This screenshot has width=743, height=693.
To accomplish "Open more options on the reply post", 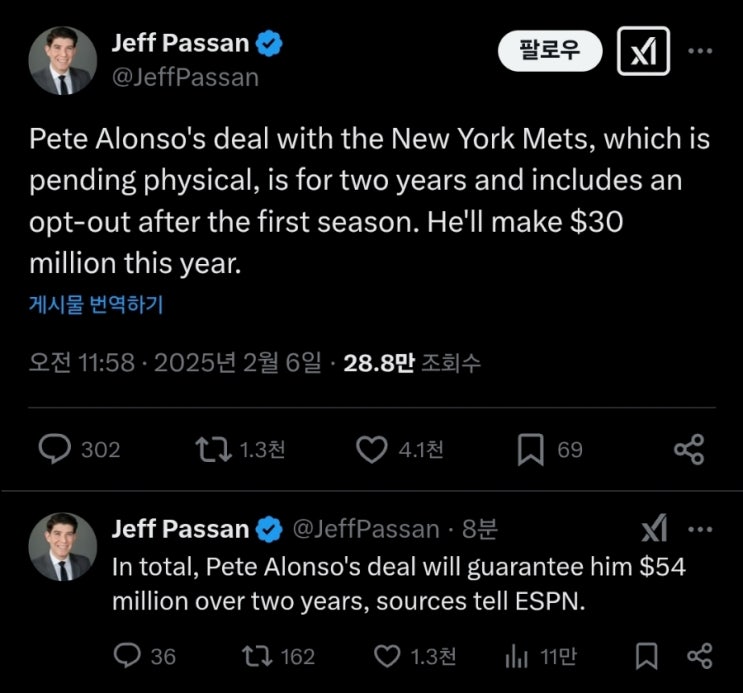I will pos(702,528).
